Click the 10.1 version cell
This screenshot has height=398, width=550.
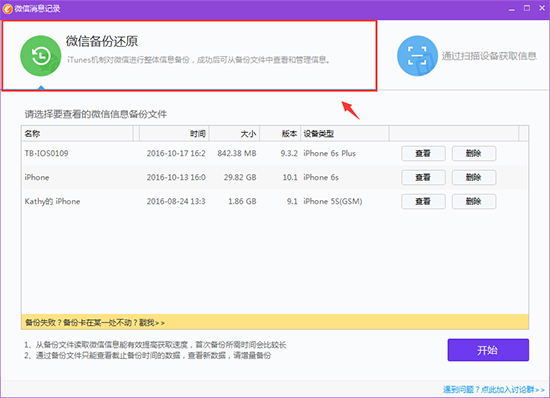pos(290,177)
